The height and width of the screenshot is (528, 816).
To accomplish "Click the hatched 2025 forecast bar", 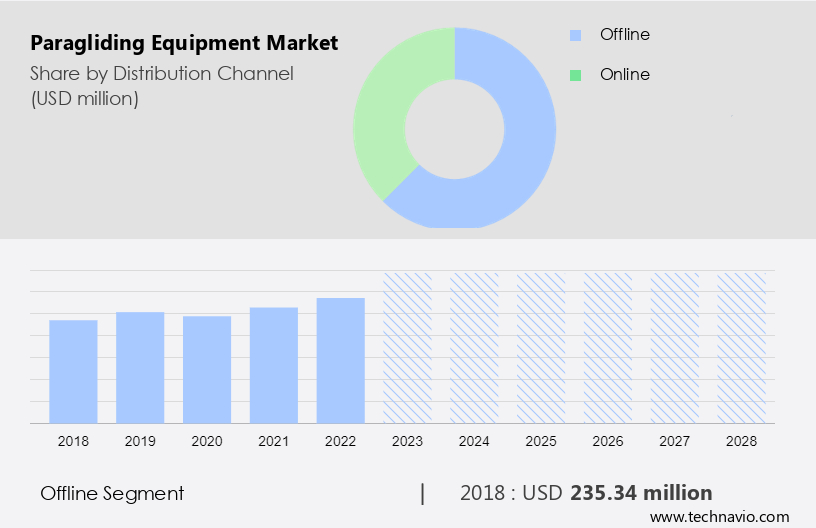I will point(541,348).
